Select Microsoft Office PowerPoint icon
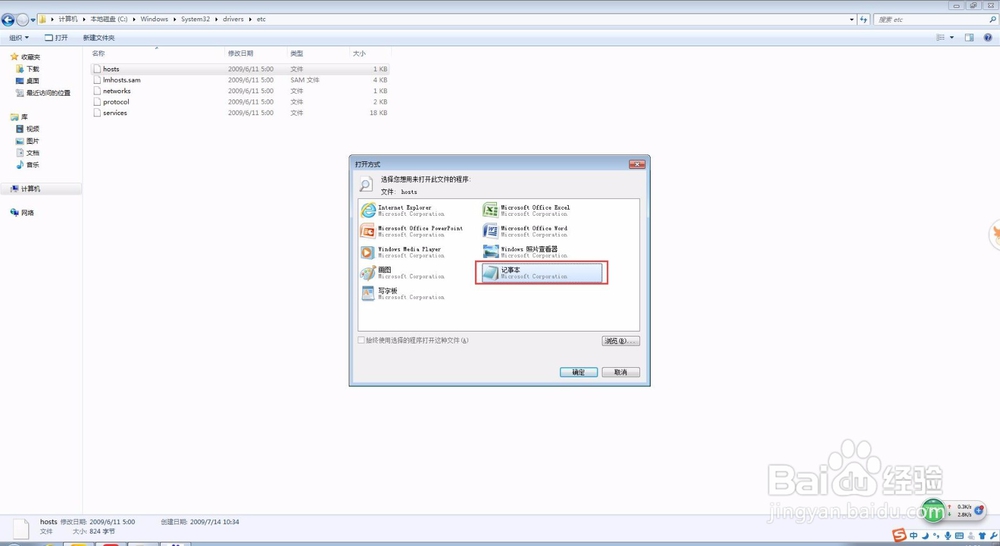 tap(367, 231)
